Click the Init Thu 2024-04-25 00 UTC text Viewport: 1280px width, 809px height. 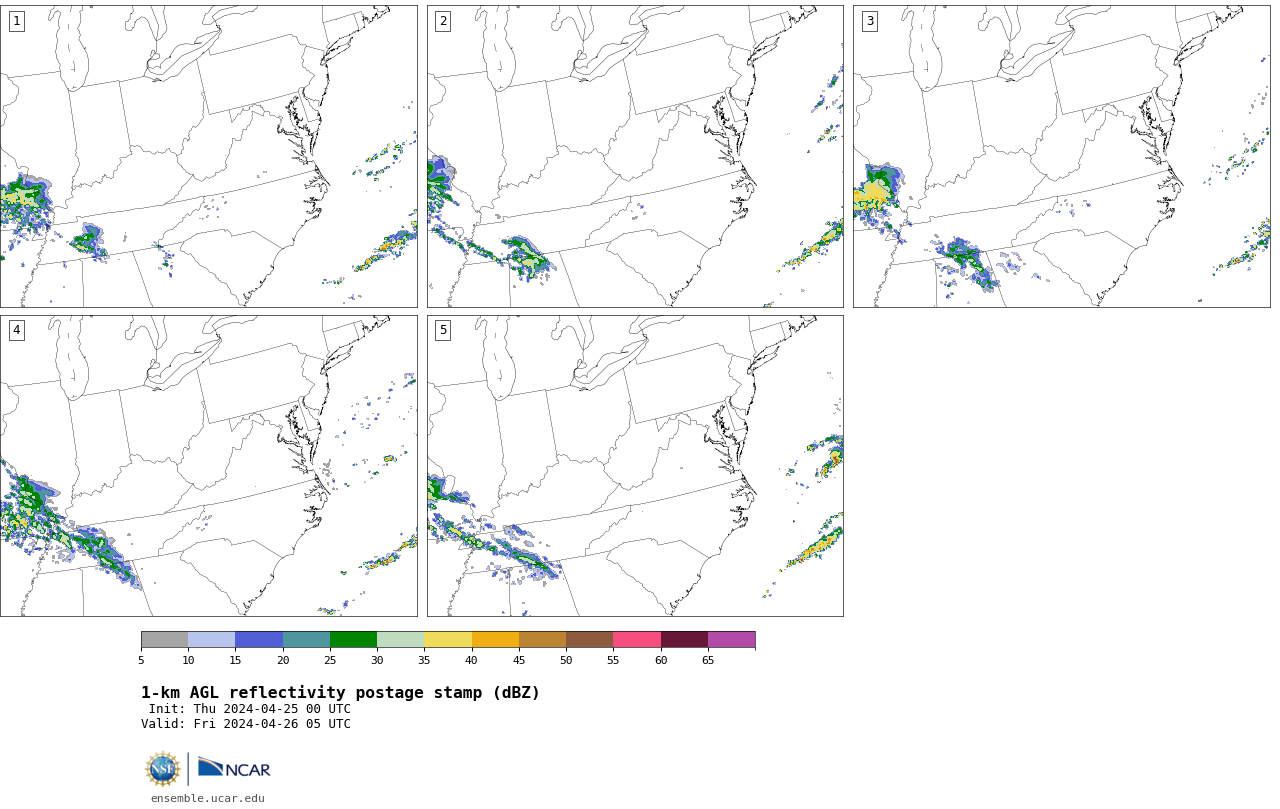pyautogui.click(x=250, y=709)
